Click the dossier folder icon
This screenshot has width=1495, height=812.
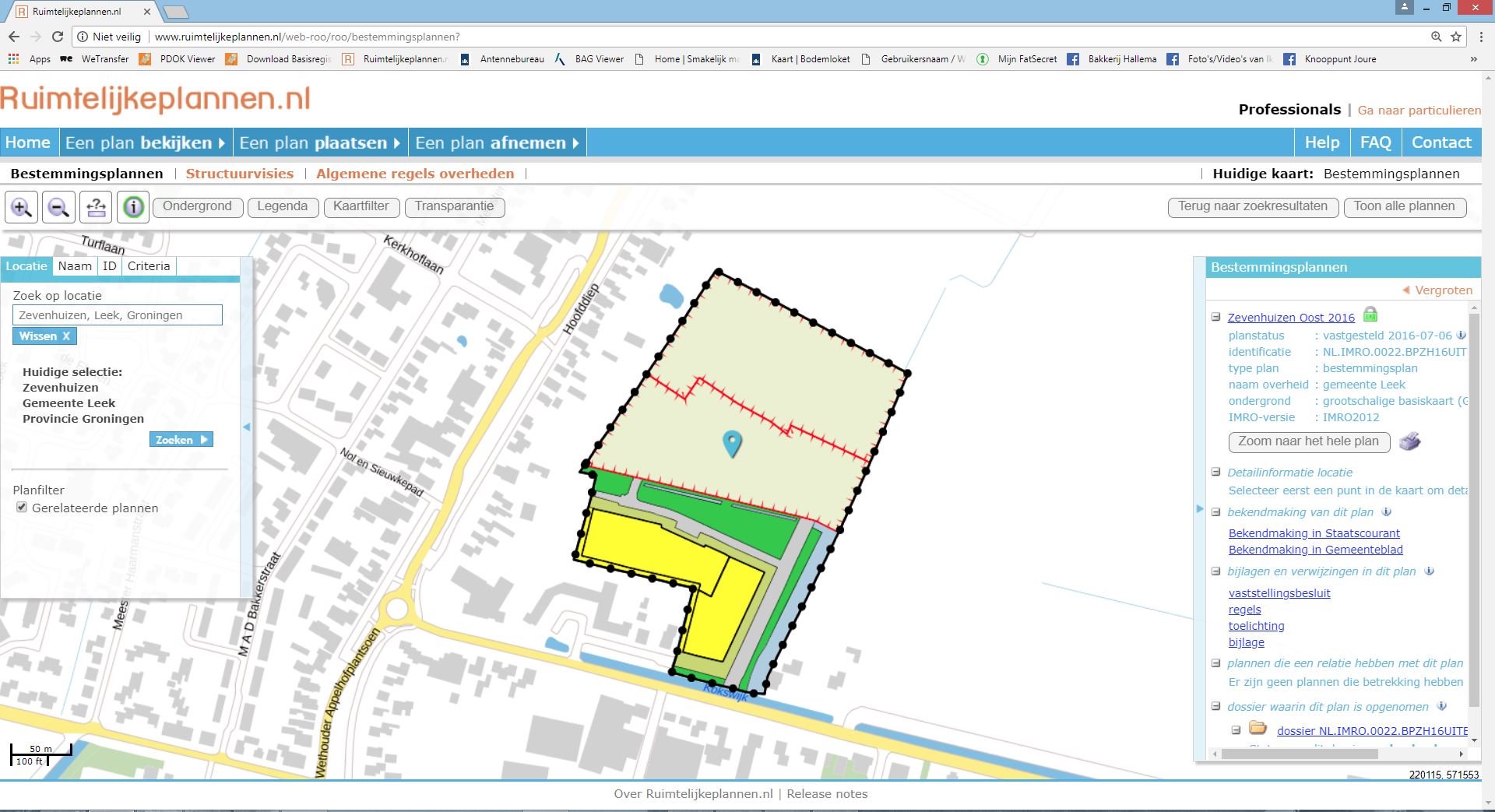(x=1258, y=728)
